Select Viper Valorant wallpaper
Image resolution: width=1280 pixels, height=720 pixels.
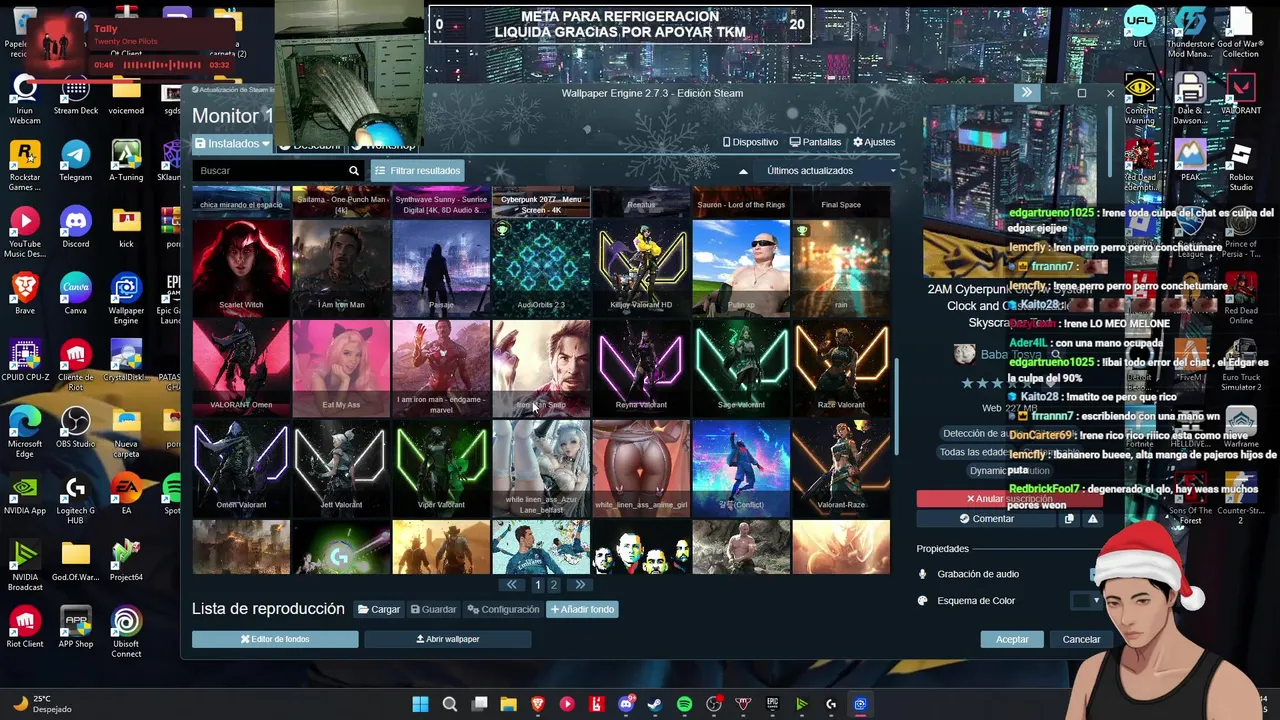click(x=441, y=467)
